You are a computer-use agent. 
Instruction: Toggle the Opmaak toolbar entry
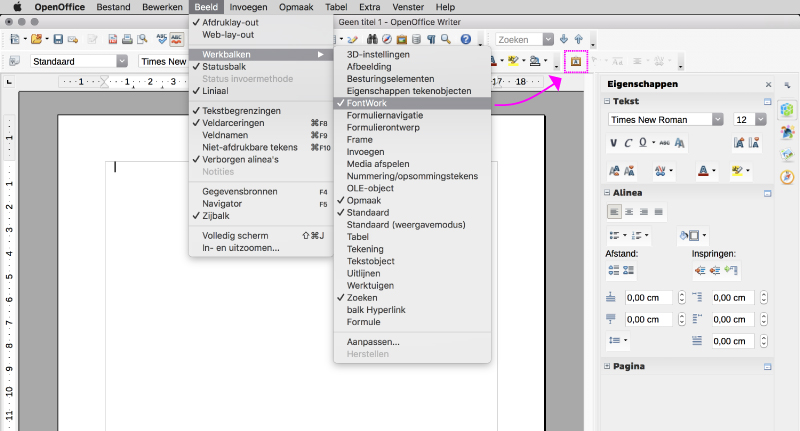pos(412,200)
